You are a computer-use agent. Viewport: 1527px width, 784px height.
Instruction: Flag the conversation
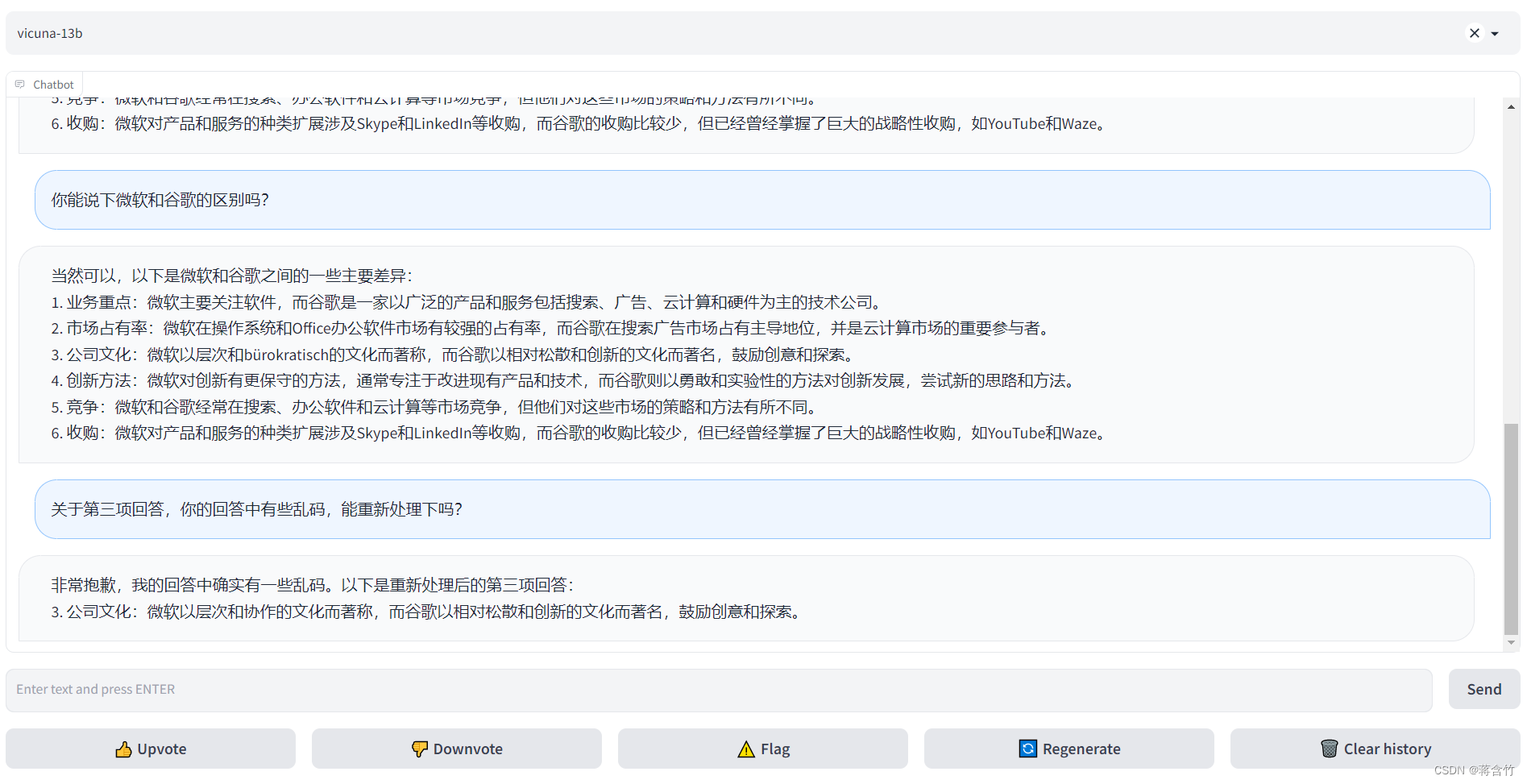click(763, 749)
